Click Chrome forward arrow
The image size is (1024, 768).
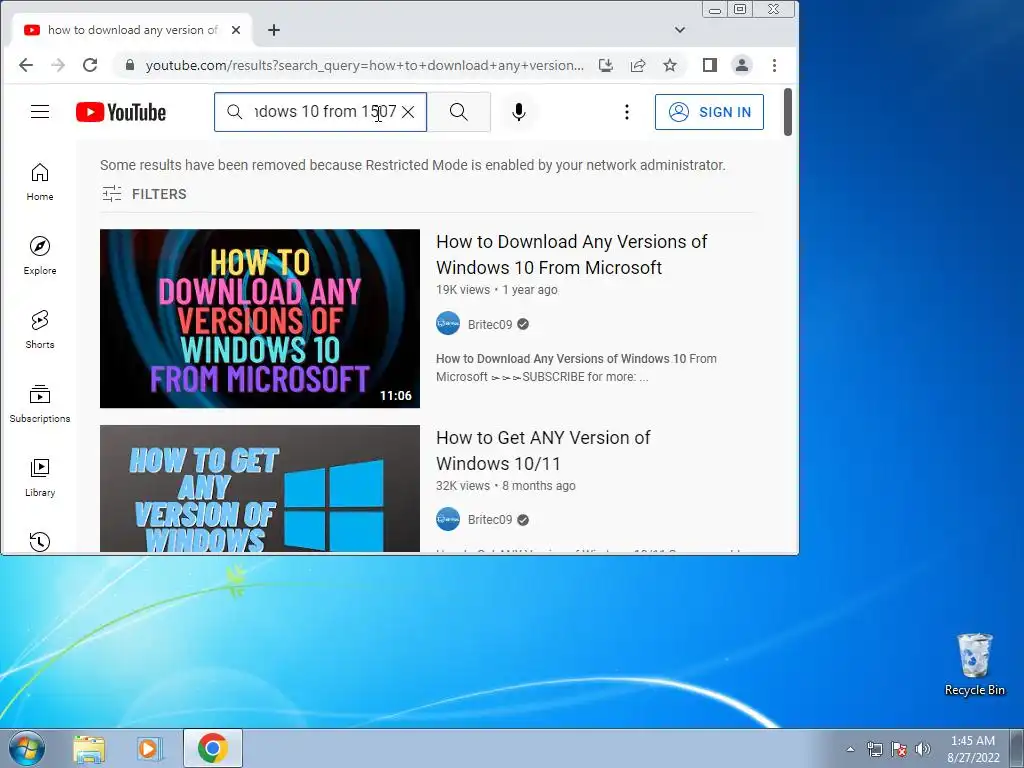coord(58,65)
